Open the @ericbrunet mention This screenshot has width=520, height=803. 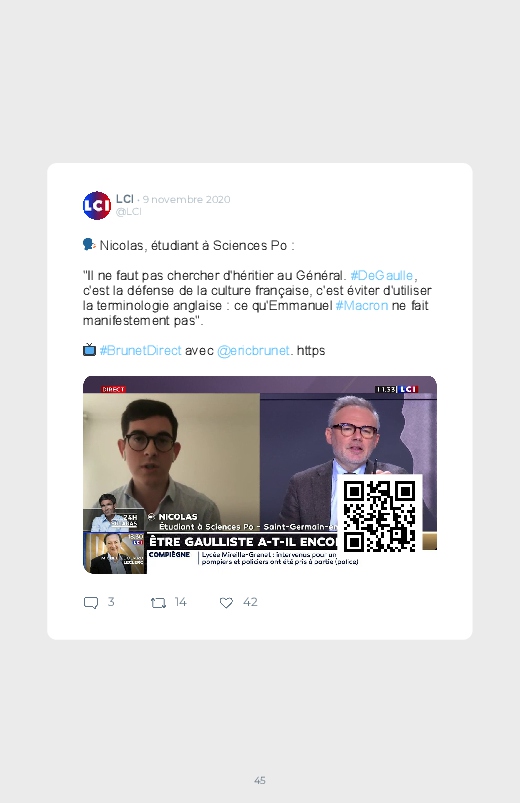click(253, 351)
